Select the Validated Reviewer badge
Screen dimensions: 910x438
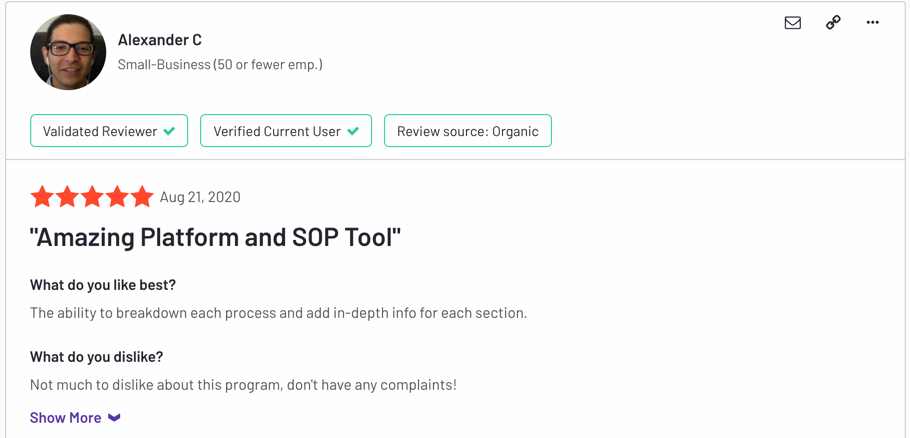[109, 131]
